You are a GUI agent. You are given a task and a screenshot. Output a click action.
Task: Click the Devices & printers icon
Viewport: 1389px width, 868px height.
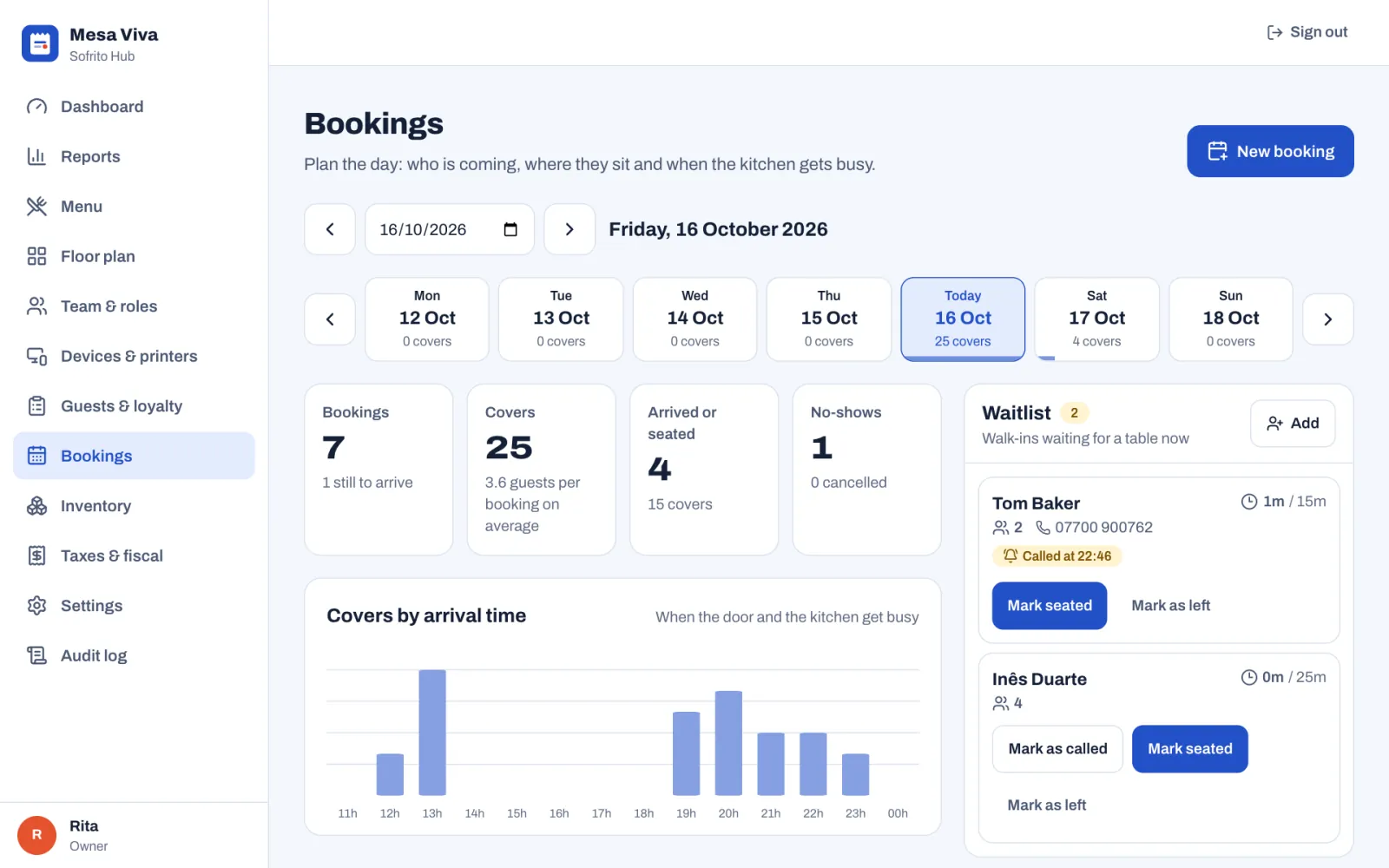36,356
